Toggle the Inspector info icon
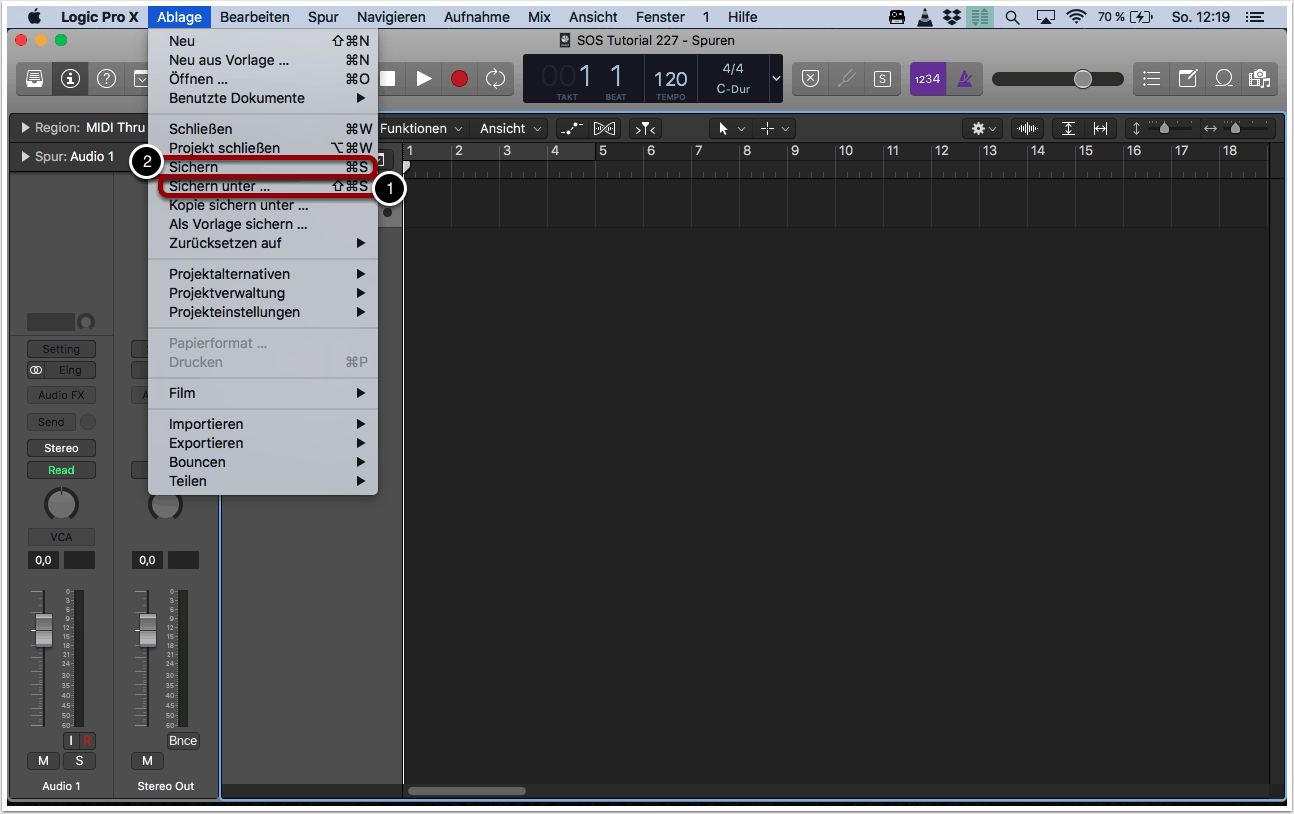The image size is (1294, 814). [70, 79]
